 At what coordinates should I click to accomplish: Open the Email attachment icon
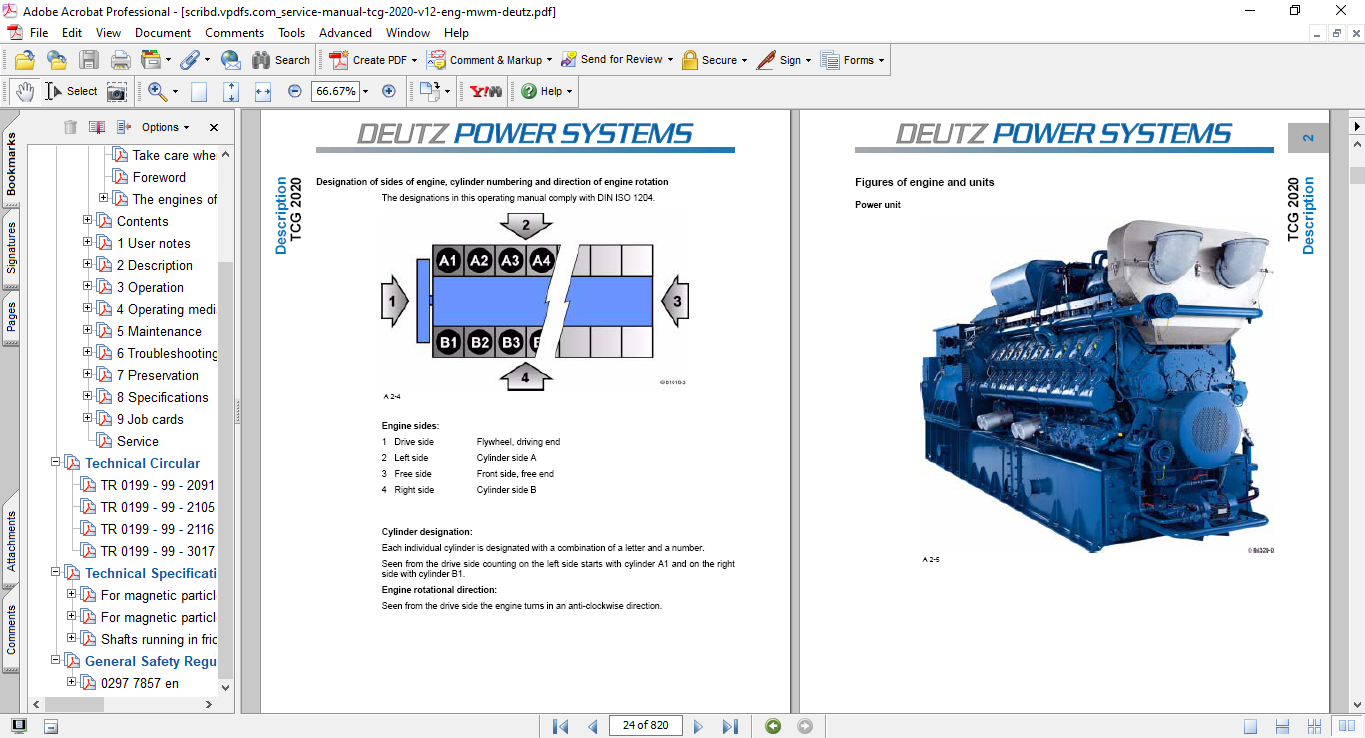click(x=231, y=60)
